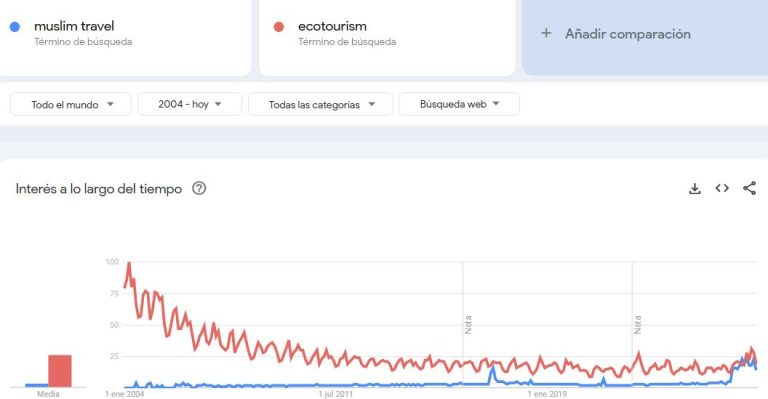Viewport: 768px width, 399px height.
Task: Edit the ecotourism search term
Action: click(x=332, y=26)
